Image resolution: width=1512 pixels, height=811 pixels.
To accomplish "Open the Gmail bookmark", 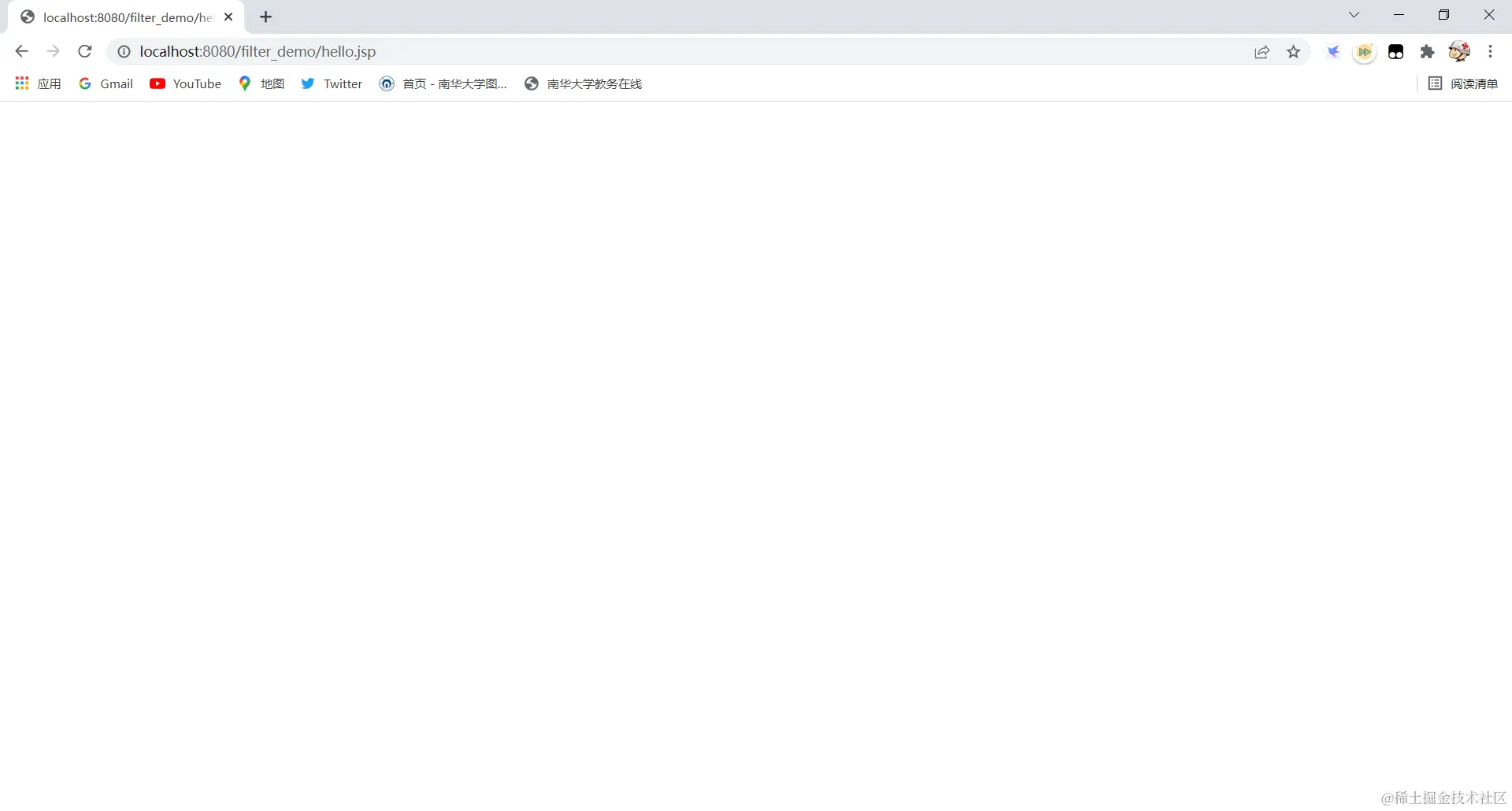I will click(106, 83).
